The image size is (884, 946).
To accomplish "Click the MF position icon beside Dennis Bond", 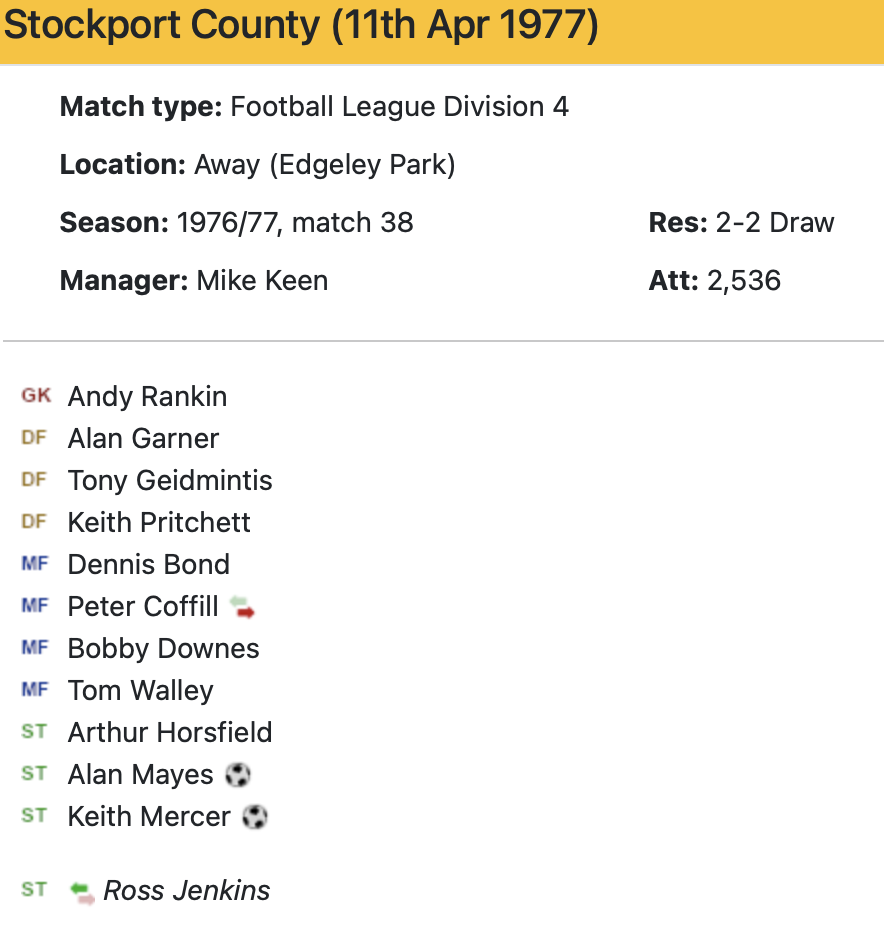I will [34, 564].
